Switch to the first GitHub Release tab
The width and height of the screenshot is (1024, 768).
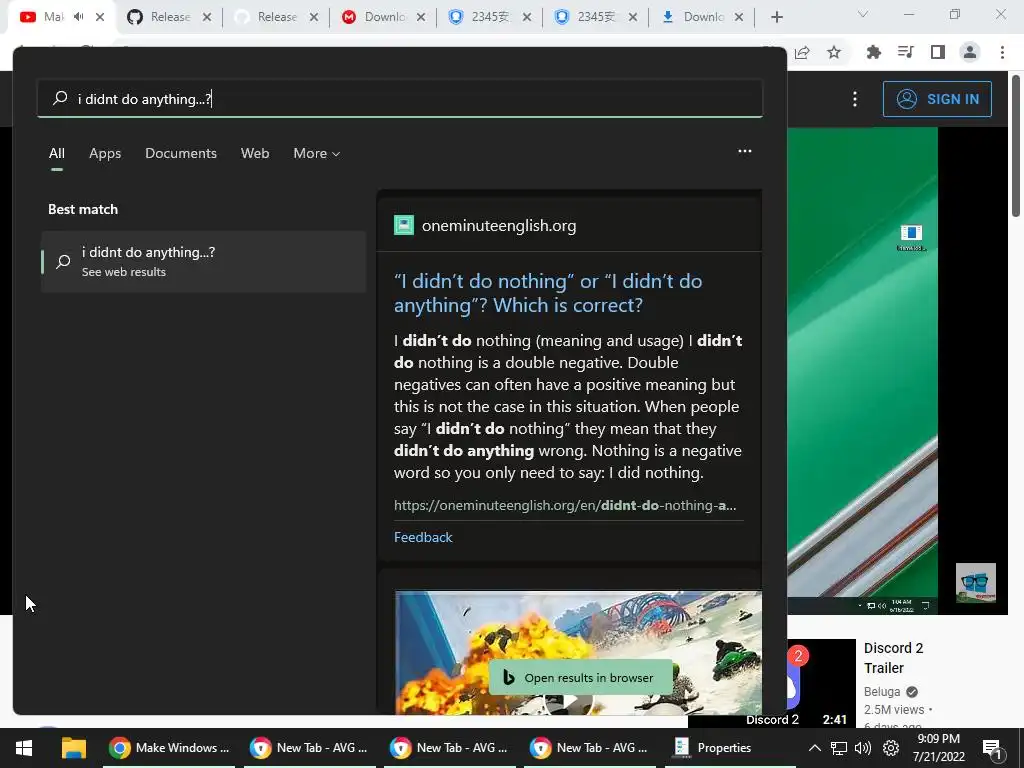[x=170, y=17]
